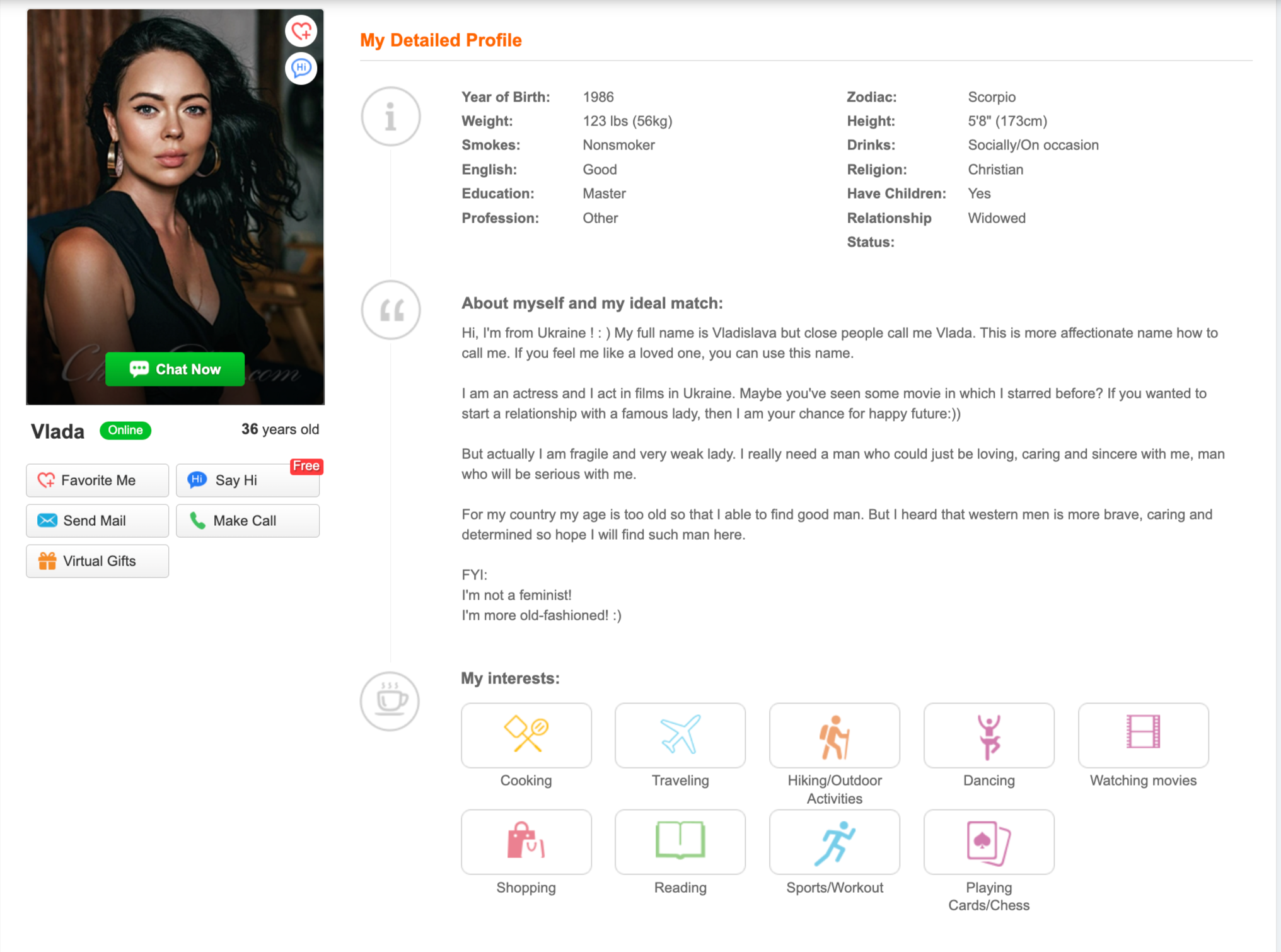Open Vlada's profile photo
Image resolution: width=1281 pixels, height=952 pixels.
point(175,189)
